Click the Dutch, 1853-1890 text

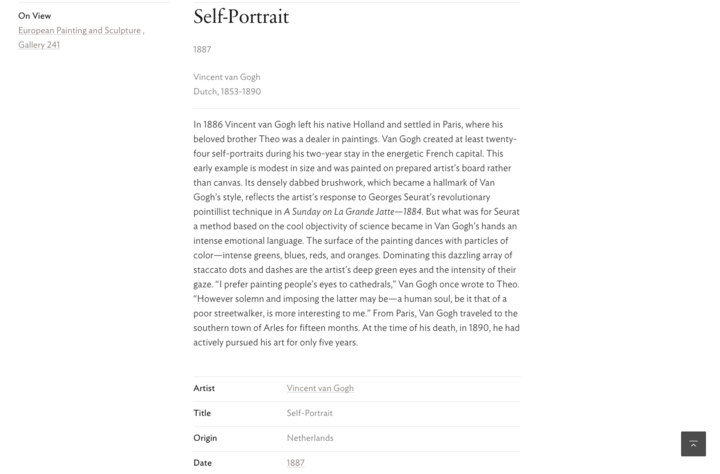point(227,91)
